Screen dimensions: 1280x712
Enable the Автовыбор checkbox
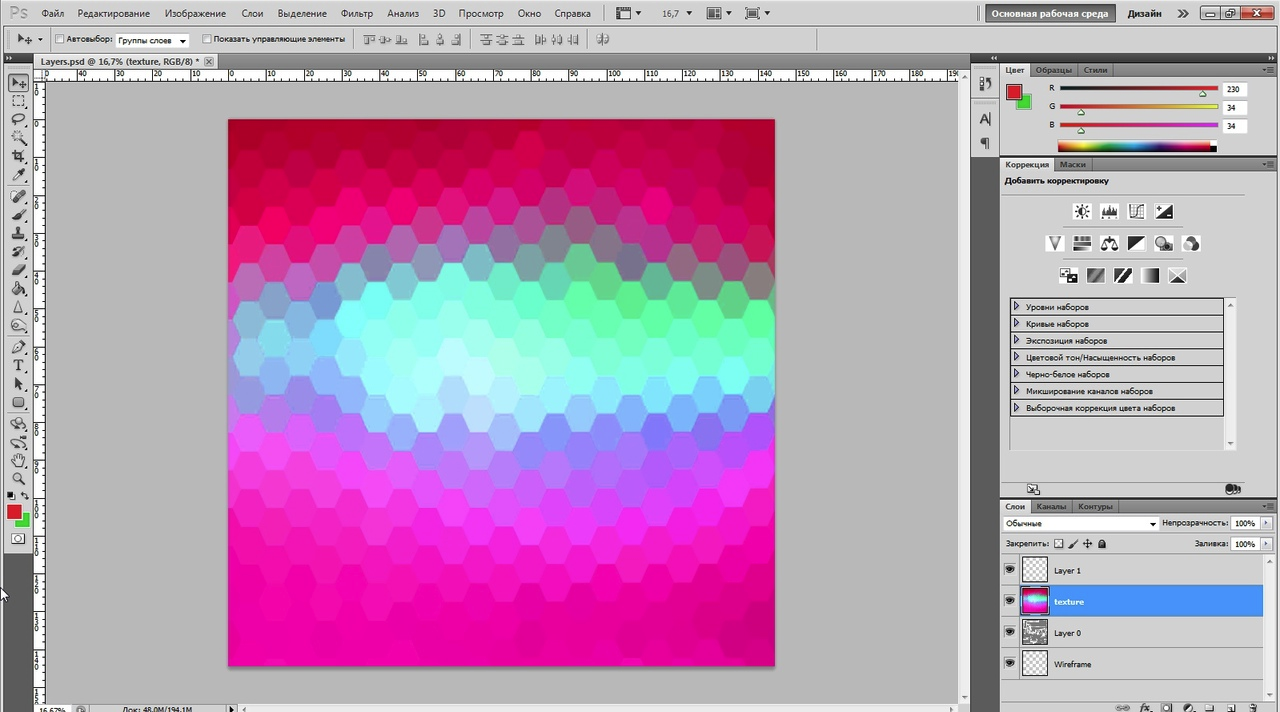tap(60, 39)
